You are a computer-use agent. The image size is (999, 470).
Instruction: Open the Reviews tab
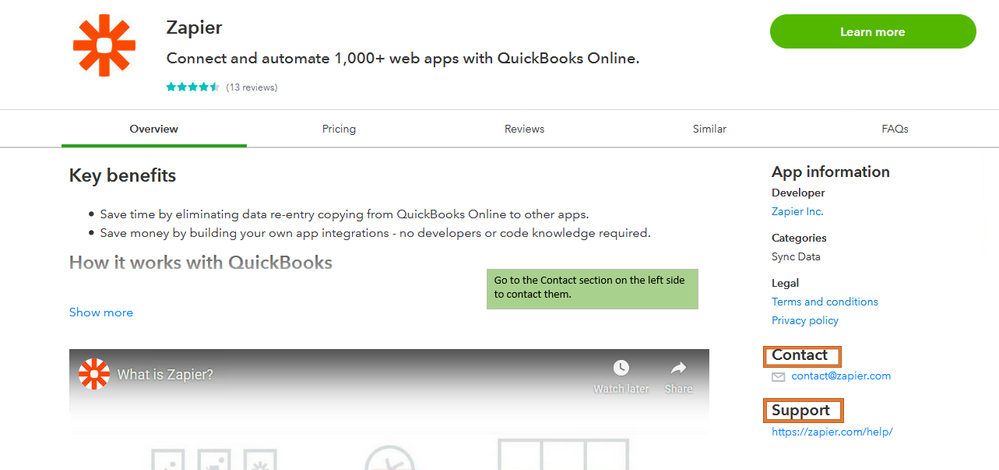[x=524, y=129]
